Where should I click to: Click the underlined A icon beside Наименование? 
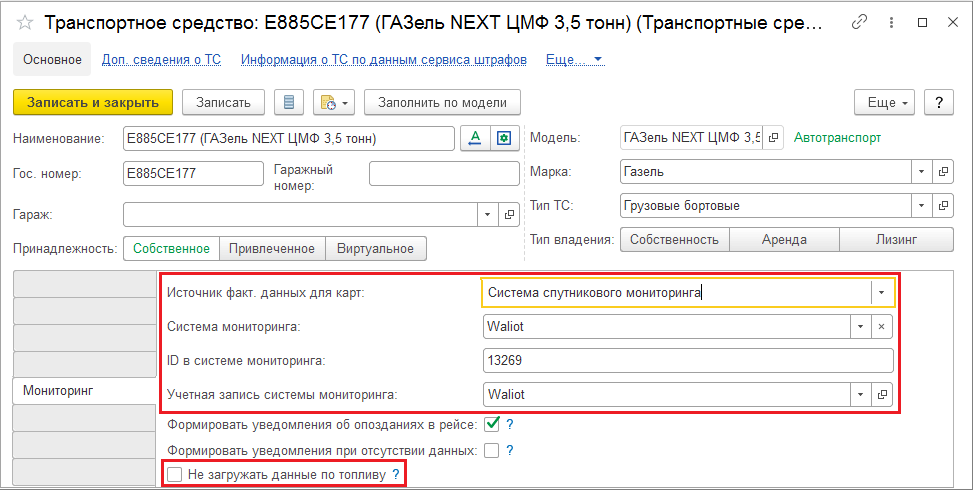(x=476, y=138)
